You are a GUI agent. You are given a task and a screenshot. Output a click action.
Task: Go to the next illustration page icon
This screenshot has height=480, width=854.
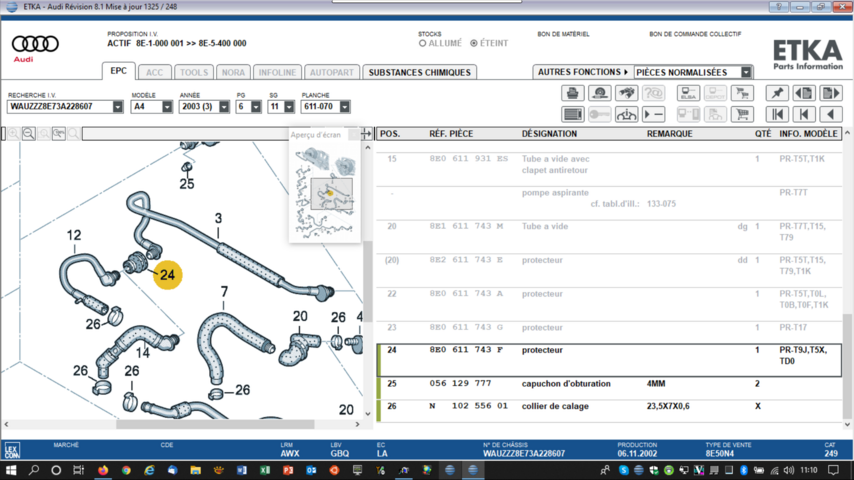point(831,93)
